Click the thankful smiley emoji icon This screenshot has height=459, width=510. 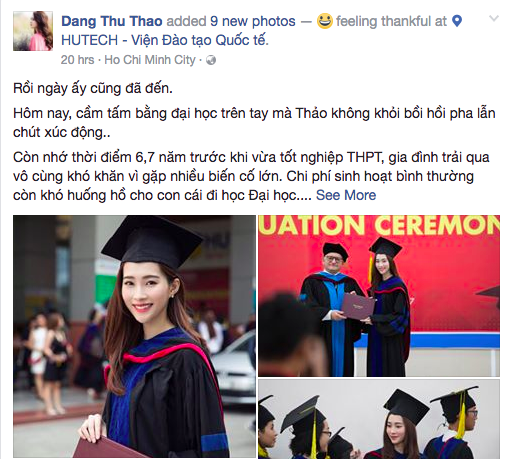point(325,21)
